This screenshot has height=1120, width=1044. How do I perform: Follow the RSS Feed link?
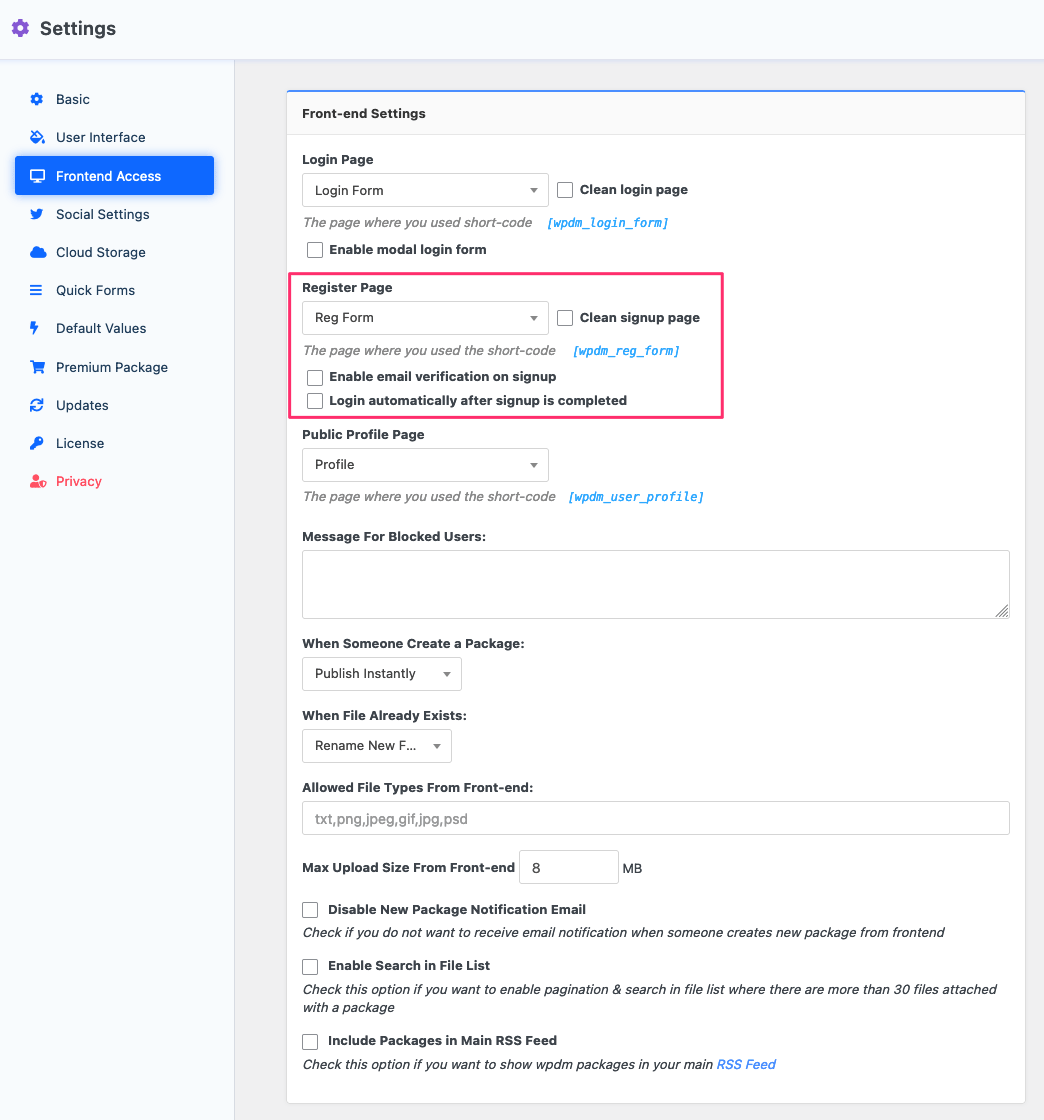pos(746,1064)
